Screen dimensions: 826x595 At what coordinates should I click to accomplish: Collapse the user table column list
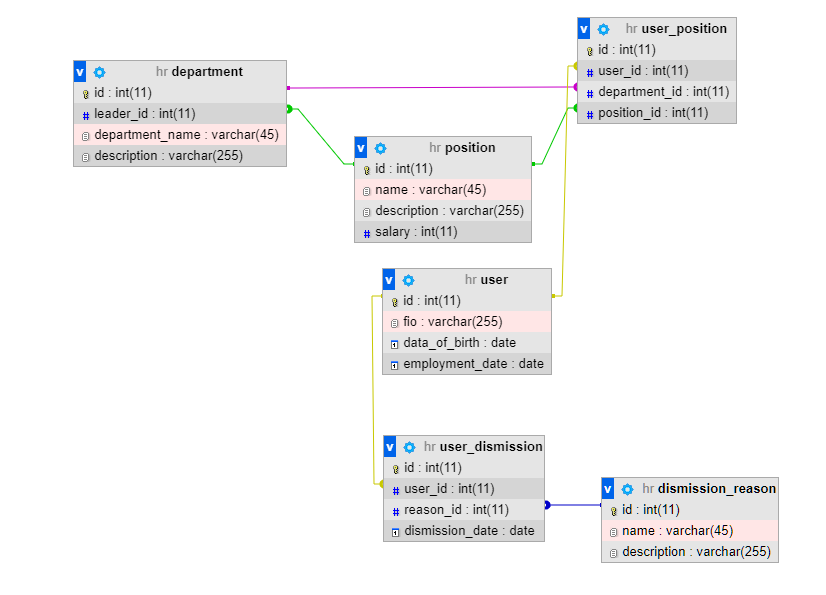[x=389, y=280]
